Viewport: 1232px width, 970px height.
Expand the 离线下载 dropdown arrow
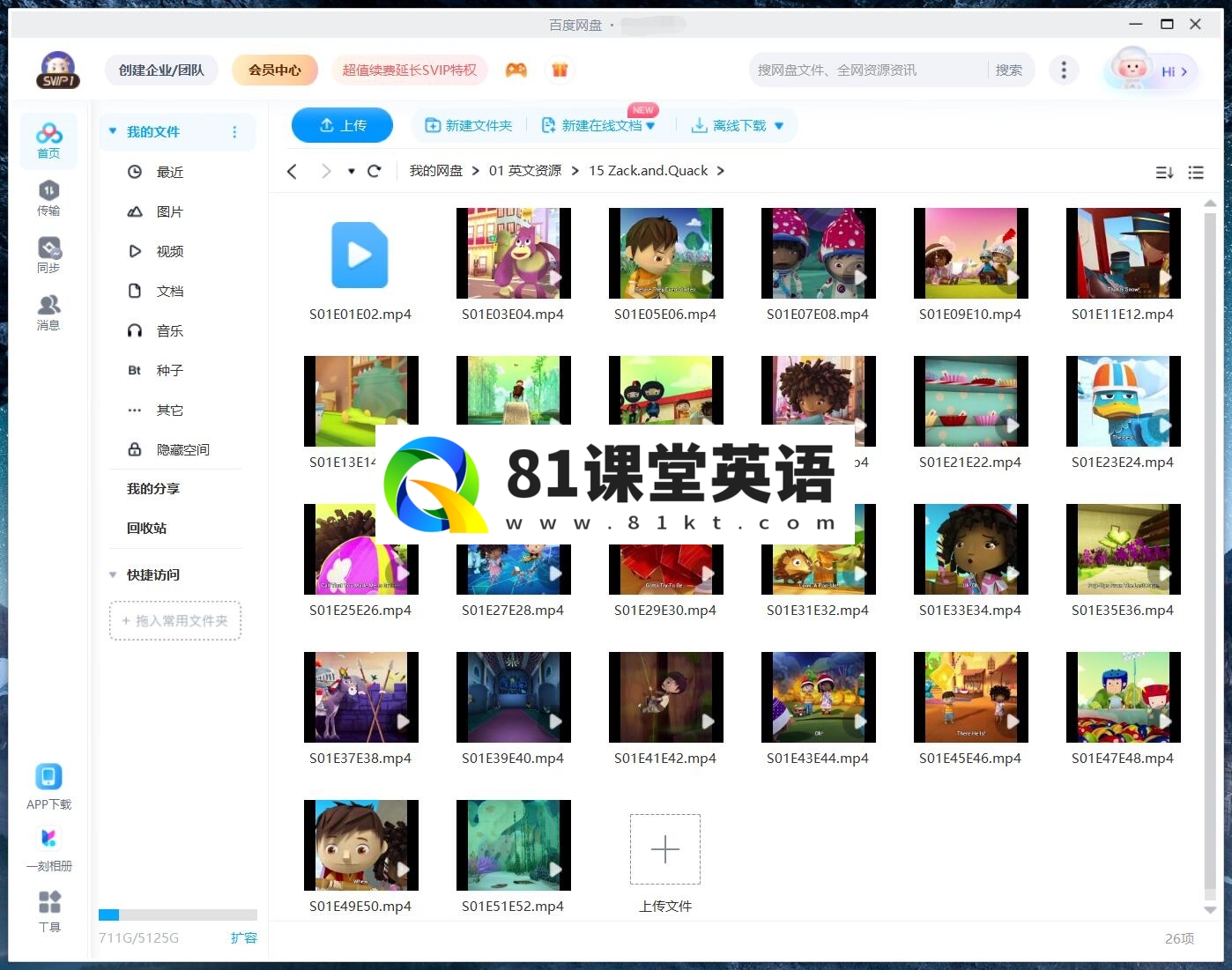pyautogui.click(x=779, y=126)
